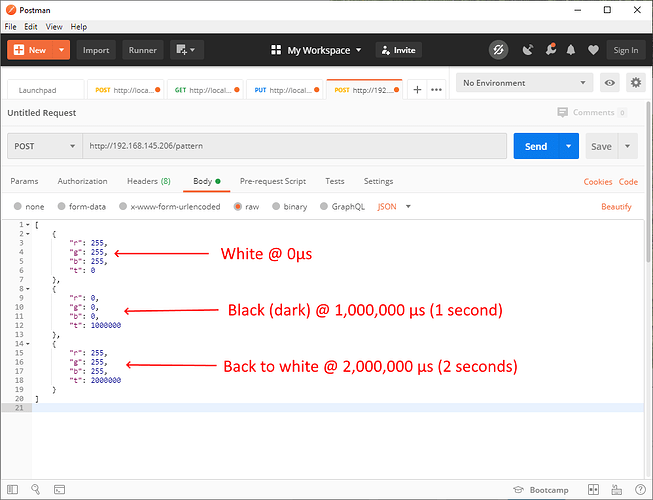Select the raw body option
This screenshot has height=500, width=653.
(247, 206)
